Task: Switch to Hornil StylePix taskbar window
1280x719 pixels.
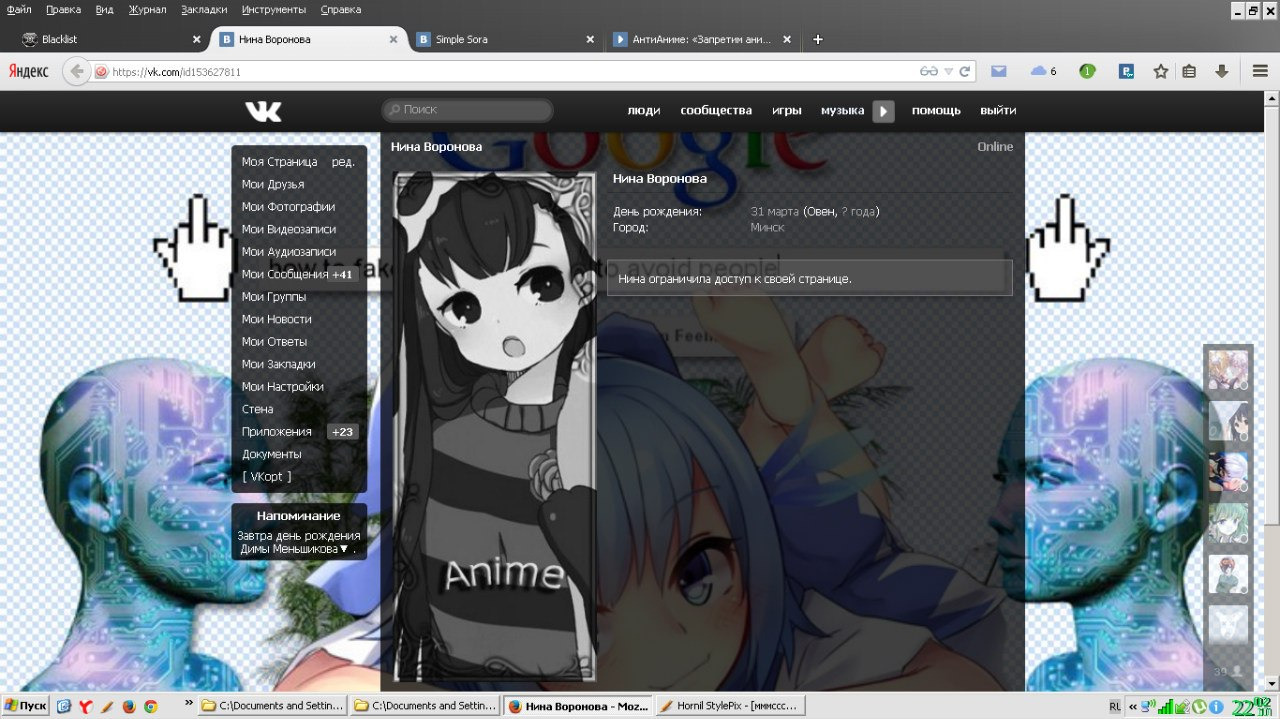Action: click(x=730, y=706)
